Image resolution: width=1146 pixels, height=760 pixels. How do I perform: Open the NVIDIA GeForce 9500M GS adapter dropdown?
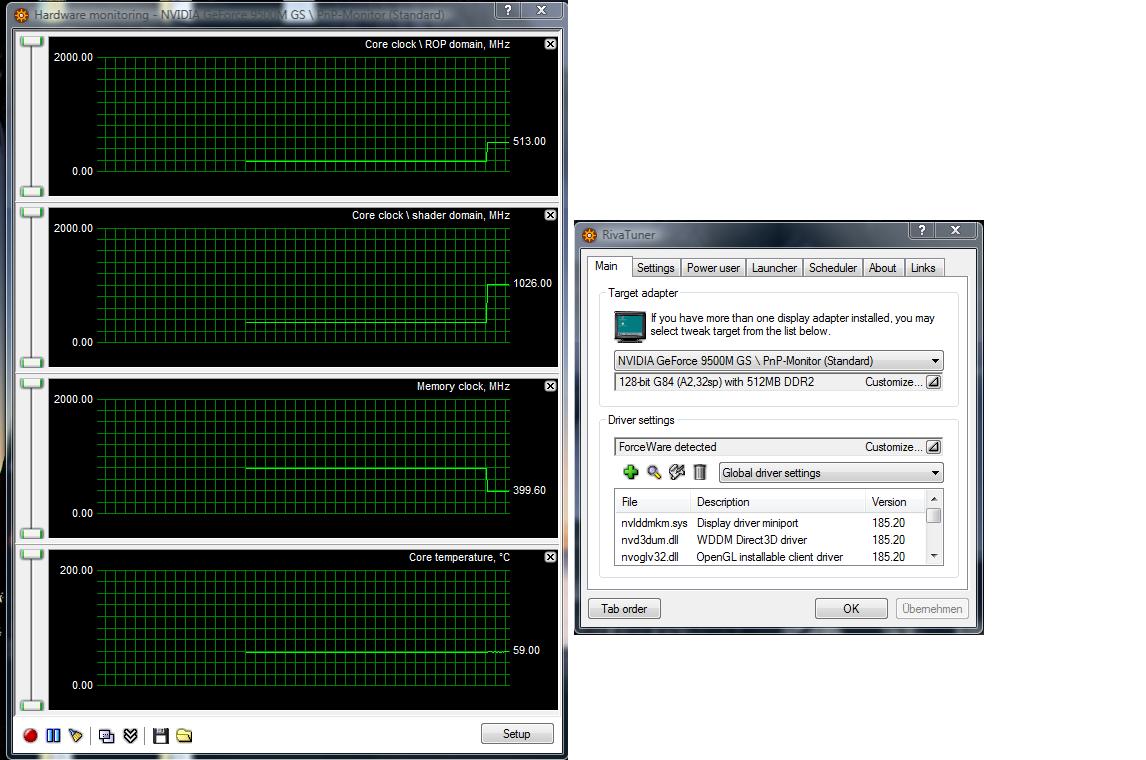778,361
